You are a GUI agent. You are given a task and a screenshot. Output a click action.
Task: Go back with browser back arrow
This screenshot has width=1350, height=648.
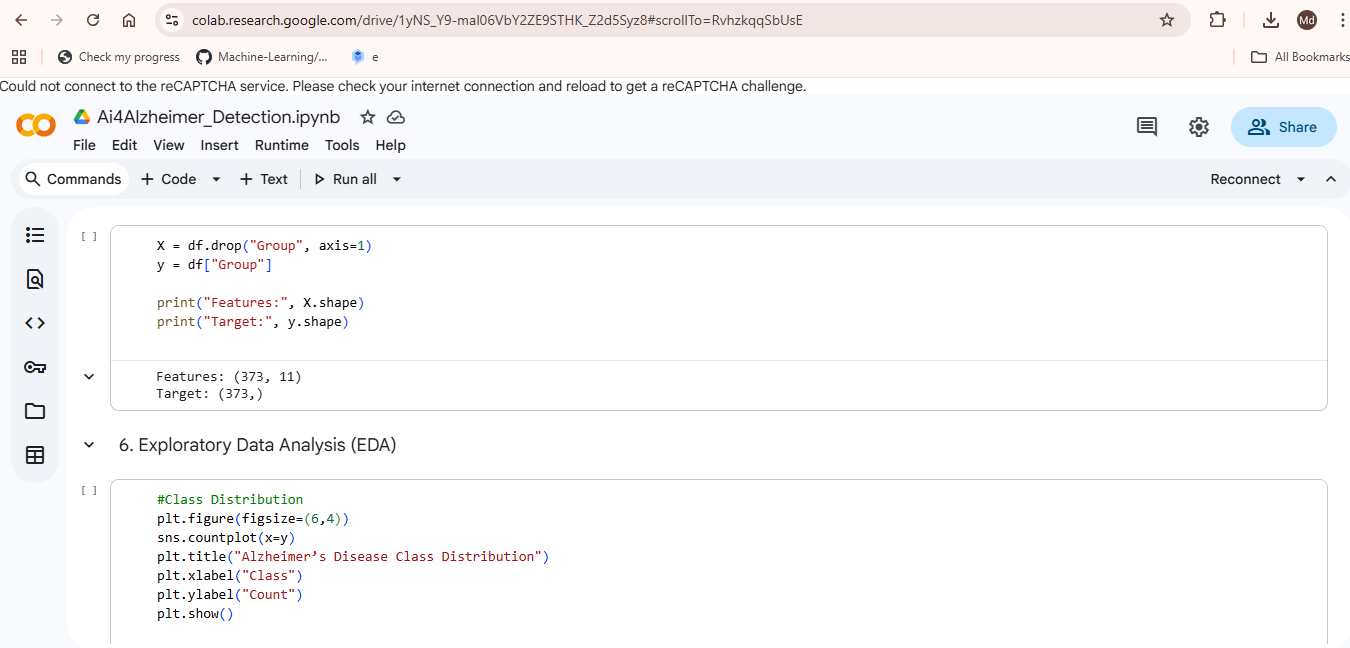[x=22, y=20]
